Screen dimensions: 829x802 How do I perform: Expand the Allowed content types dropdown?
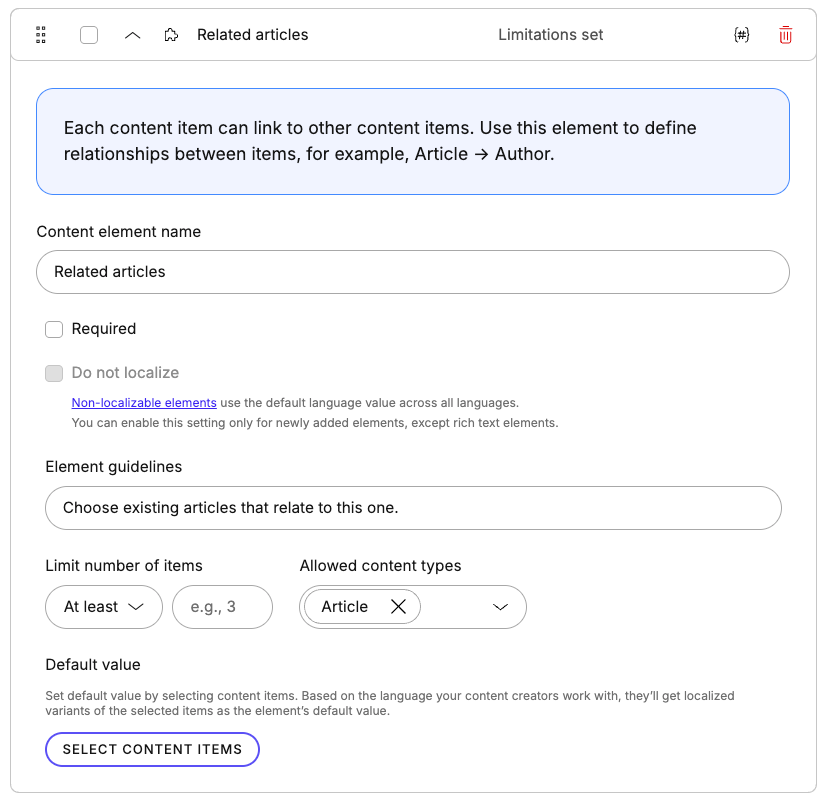(x=500, y=606)
